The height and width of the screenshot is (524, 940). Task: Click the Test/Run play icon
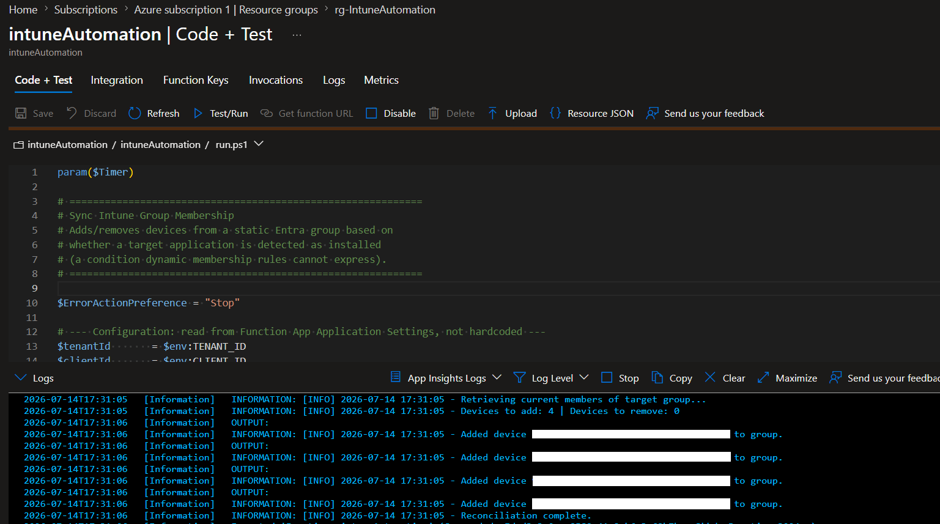(x=198, y=113)
